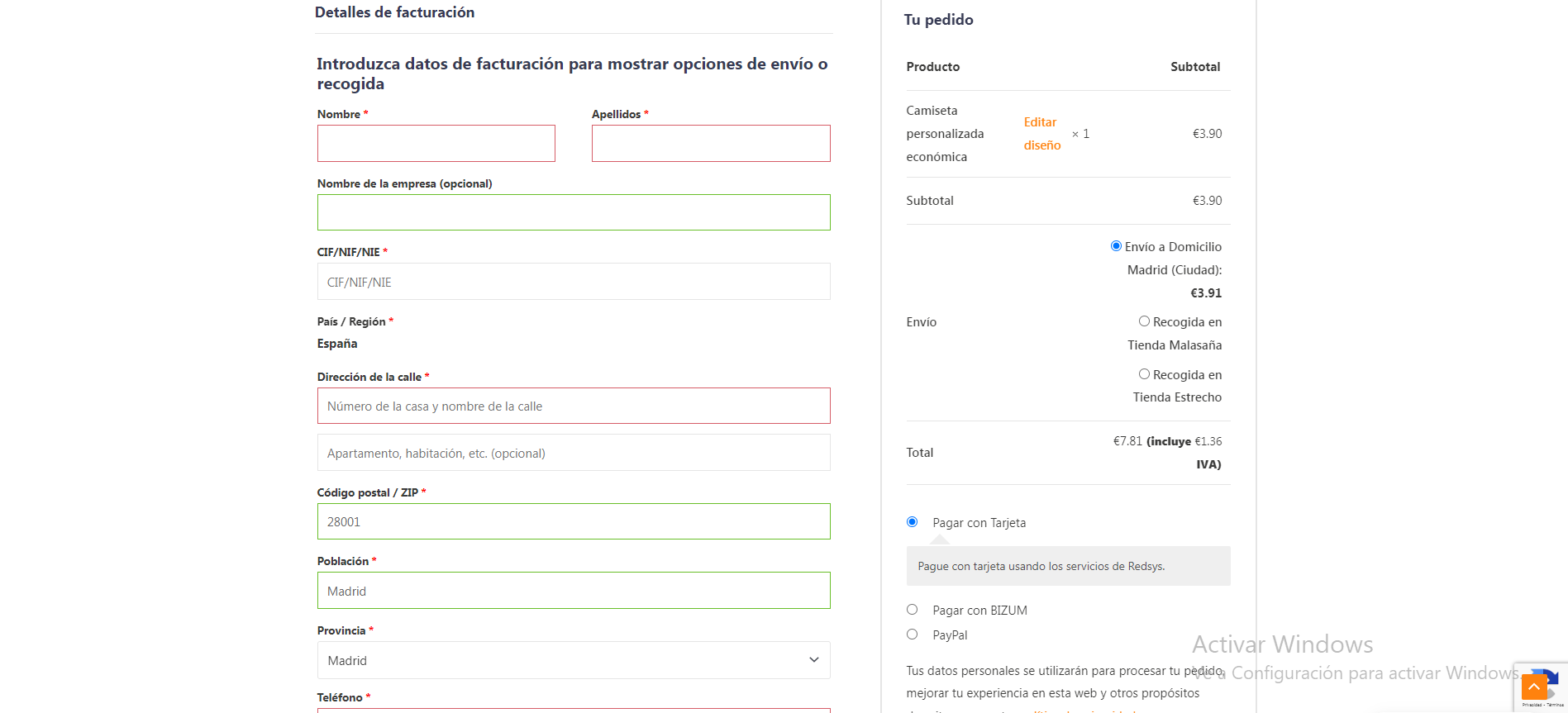The image size is (1568, 713).
Task: Click the Nombre de la empresa field
Action: point(573,212)
